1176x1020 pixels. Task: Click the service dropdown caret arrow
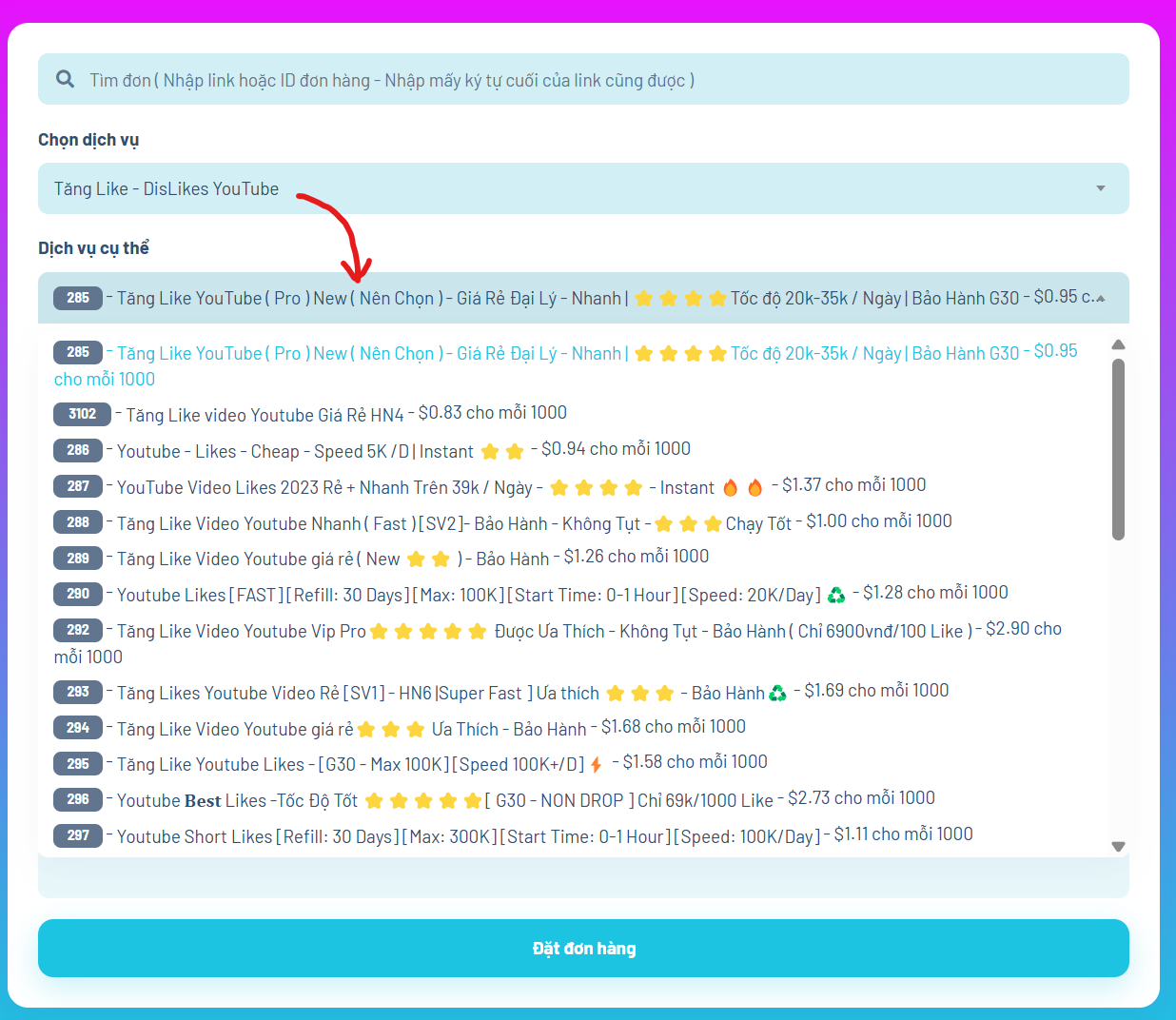coord(1100,188)
